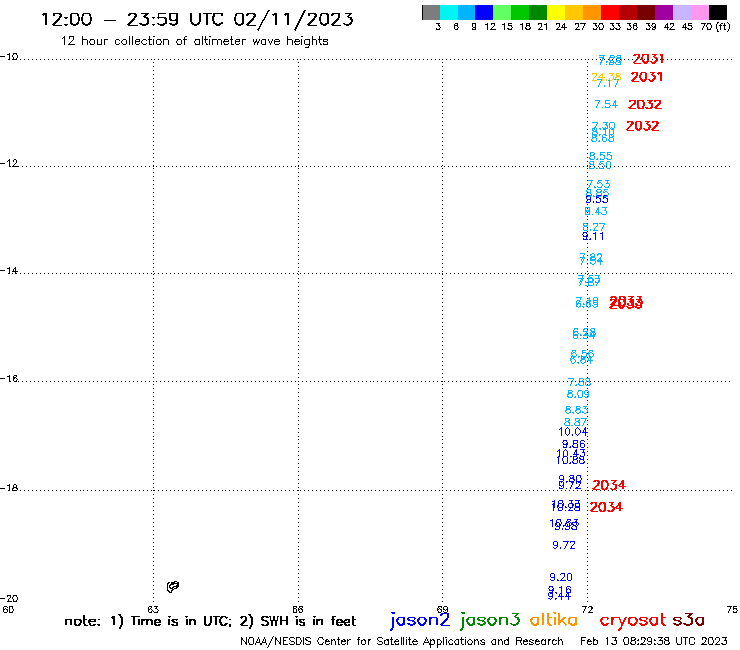Click the 8.63 wave height reading

click(x=576, y=410)
